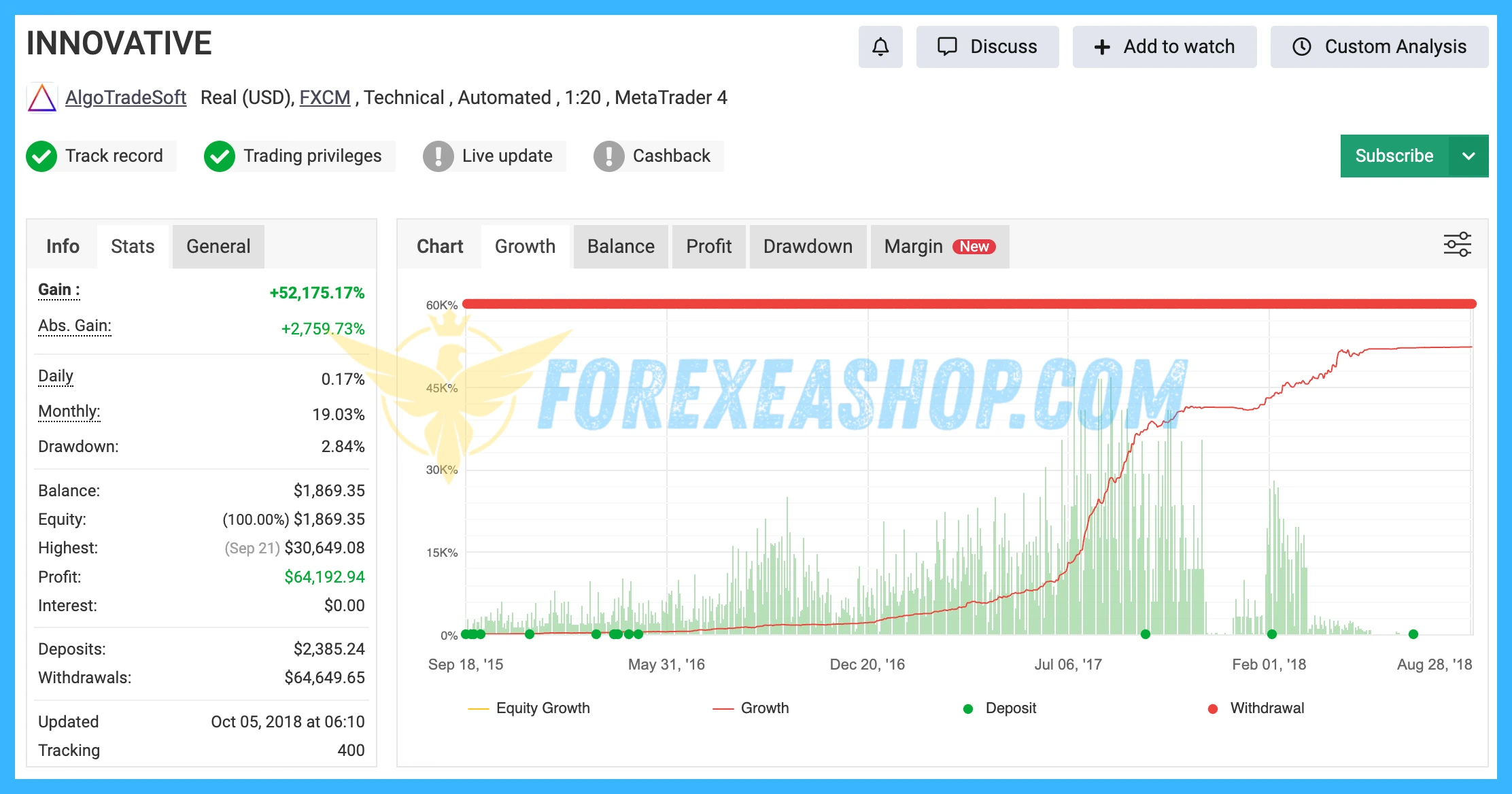The width and height of the screenshot is (1512, 794).
Task: Click the Discuss button
Action: [987, 47]
